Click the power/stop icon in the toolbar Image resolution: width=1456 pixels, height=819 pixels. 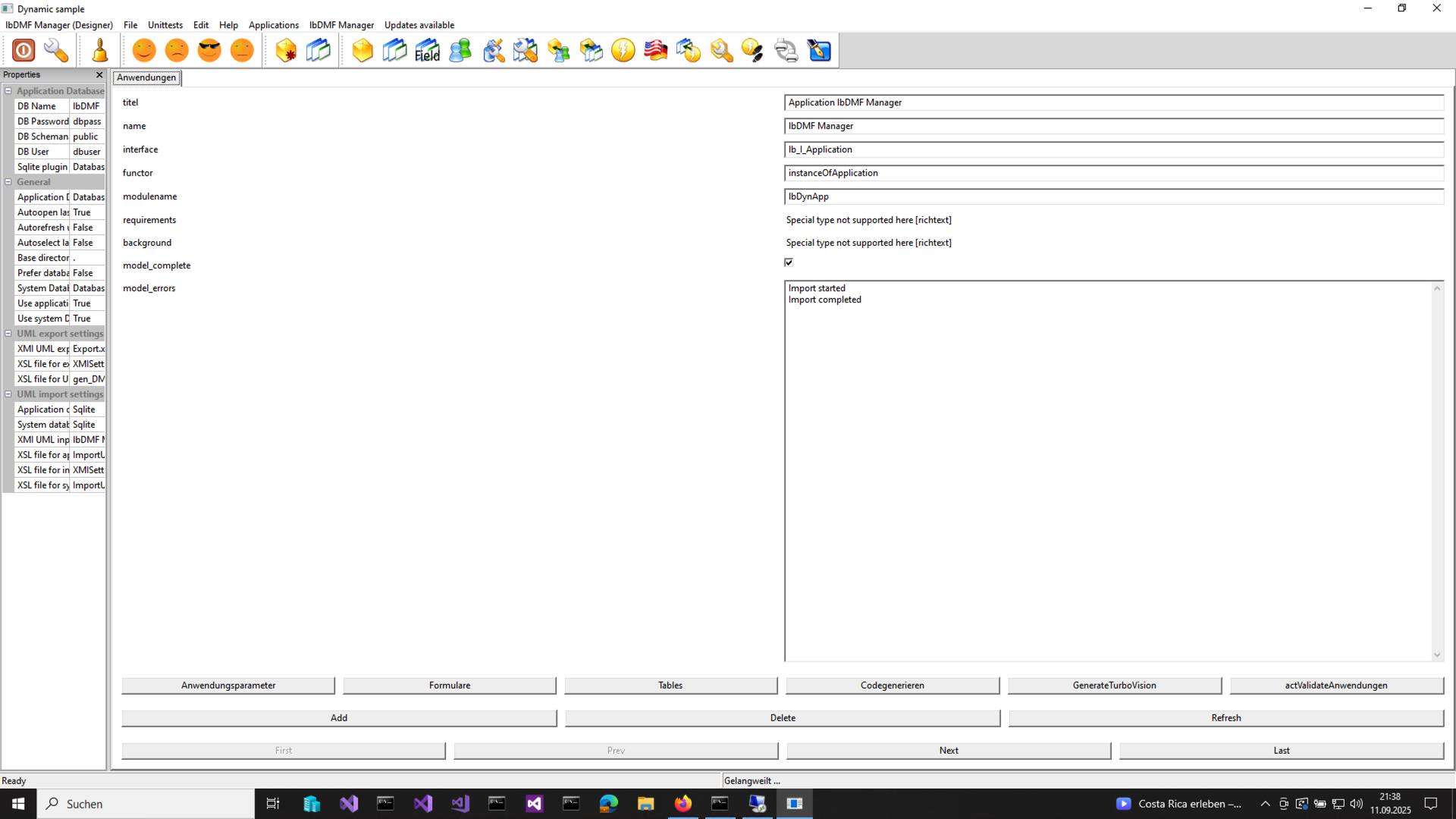click(x=23, y=50)
